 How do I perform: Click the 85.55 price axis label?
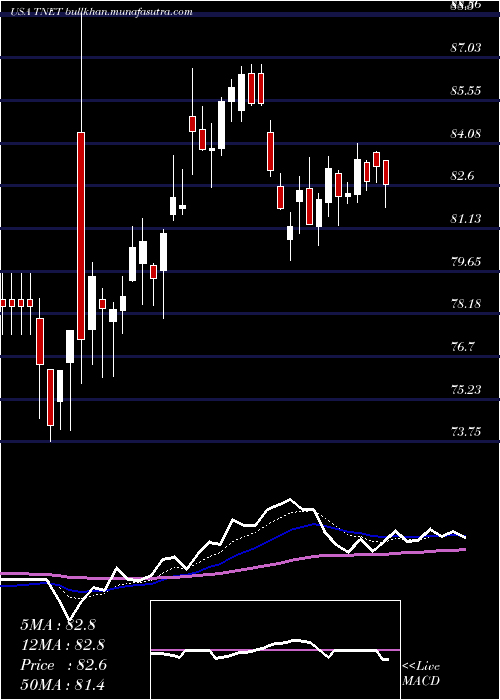tap(466, 91)
